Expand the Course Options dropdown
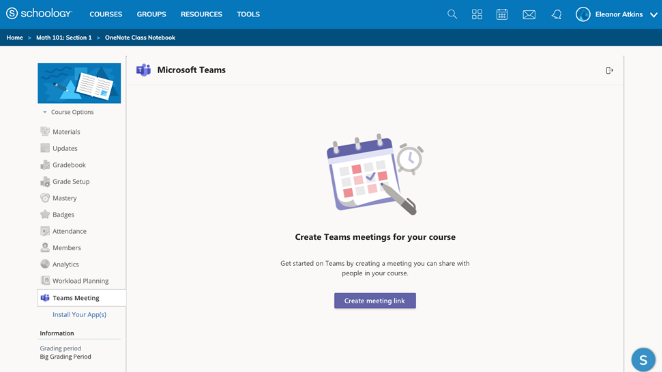 pyautogui.click(x=68, y=112)
